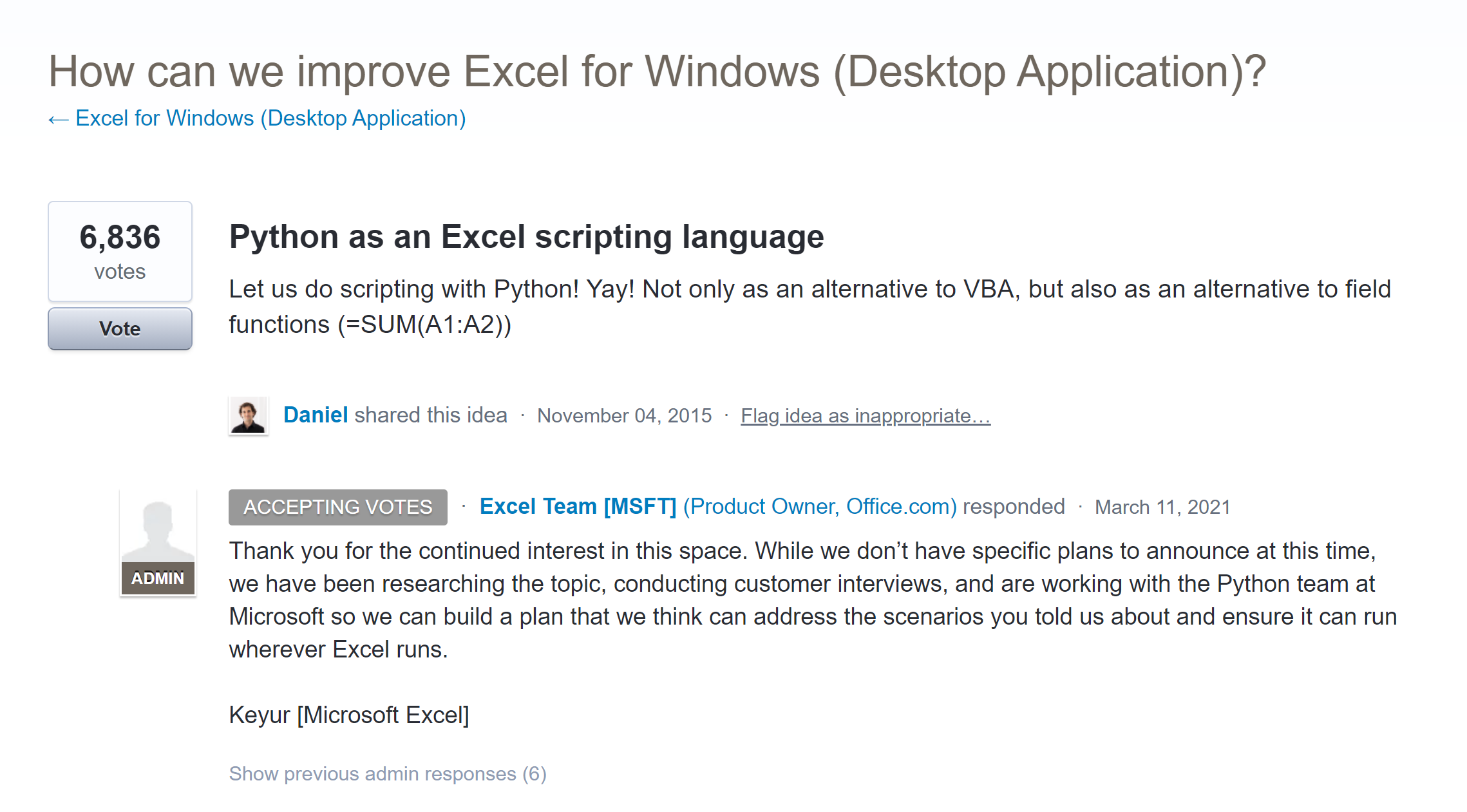
Task: Click the idea description mentioning VBA
Action: 809,307
